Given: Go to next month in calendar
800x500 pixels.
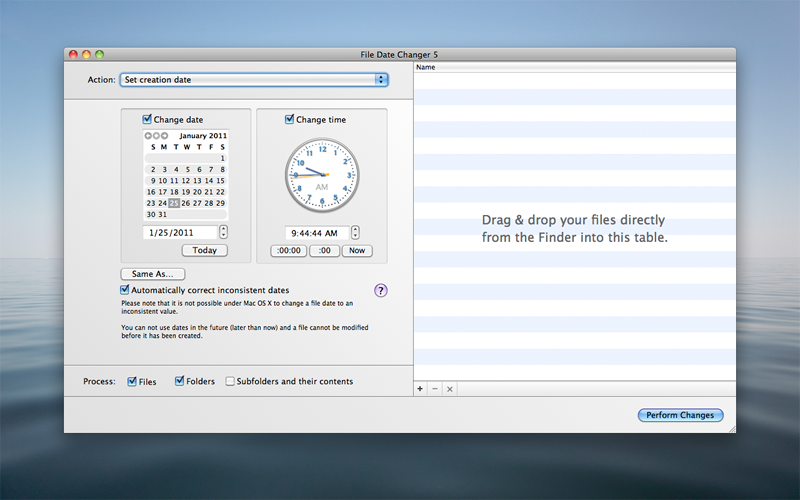Looking at the screenshot, I should pyautogui.click(x=164, y=136).
